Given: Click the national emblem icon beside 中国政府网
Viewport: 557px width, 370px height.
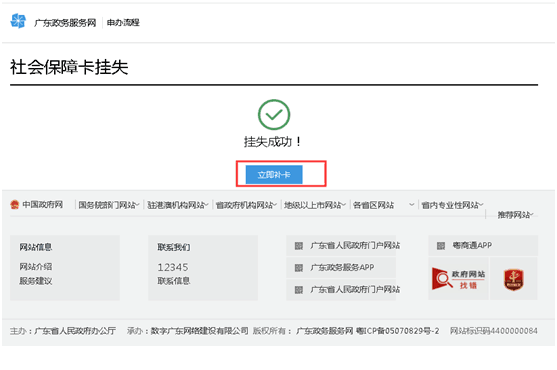Looking at the screenshot, I should [x=15, y=205].
